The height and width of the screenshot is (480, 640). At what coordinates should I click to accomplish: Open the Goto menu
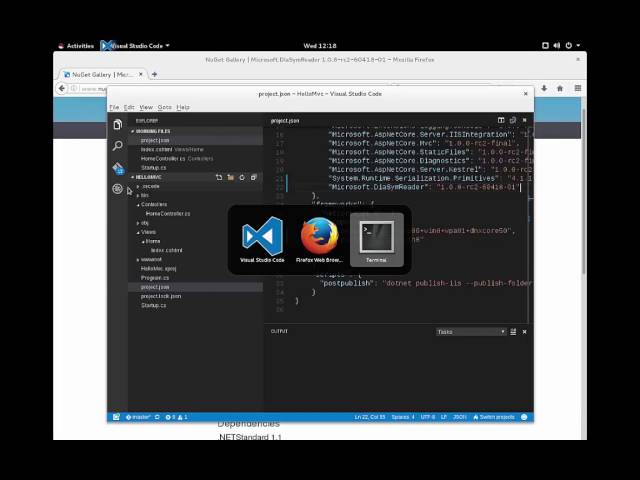[164, 107]
